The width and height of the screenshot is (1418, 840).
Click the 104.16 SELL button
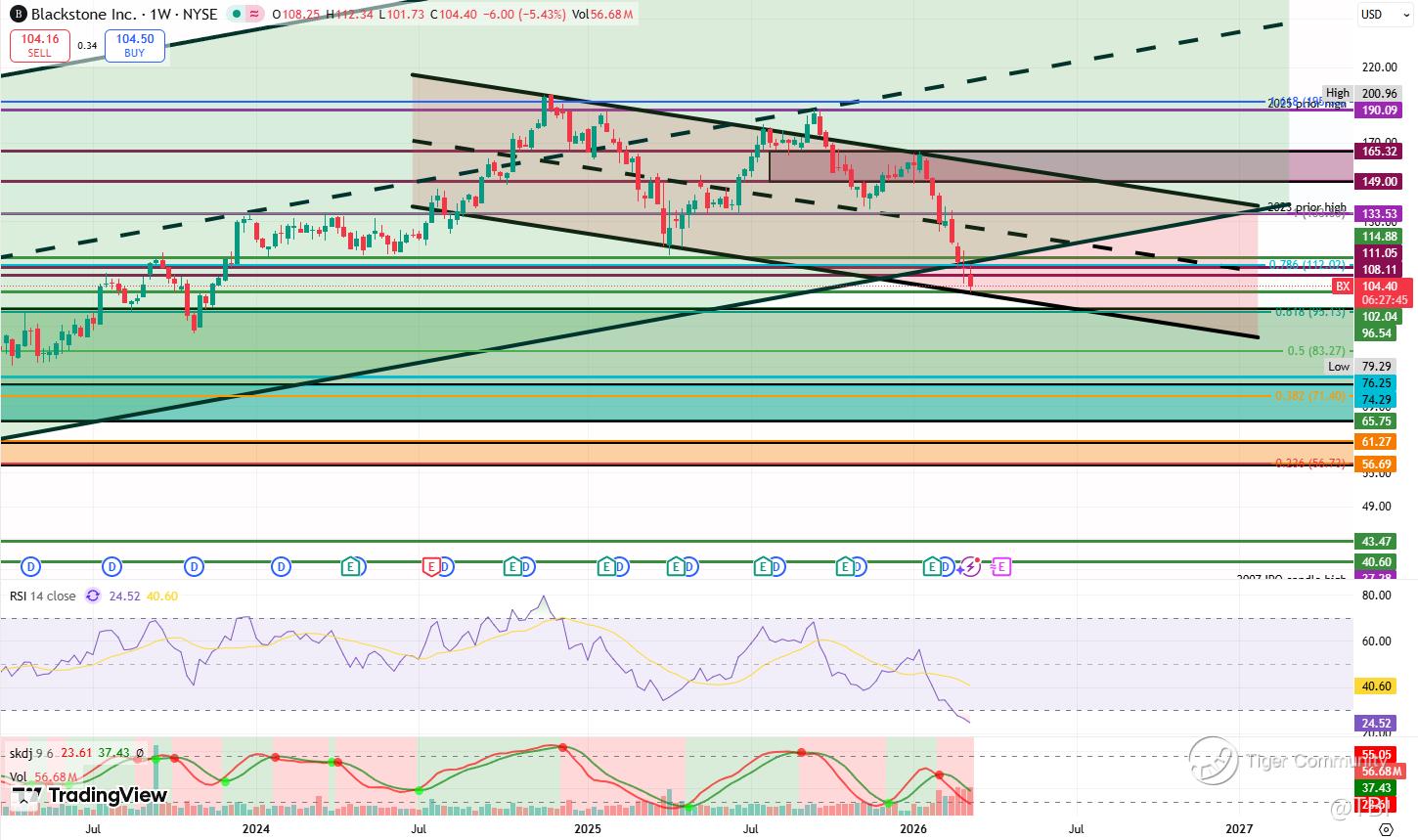click(x=40, y=45)
